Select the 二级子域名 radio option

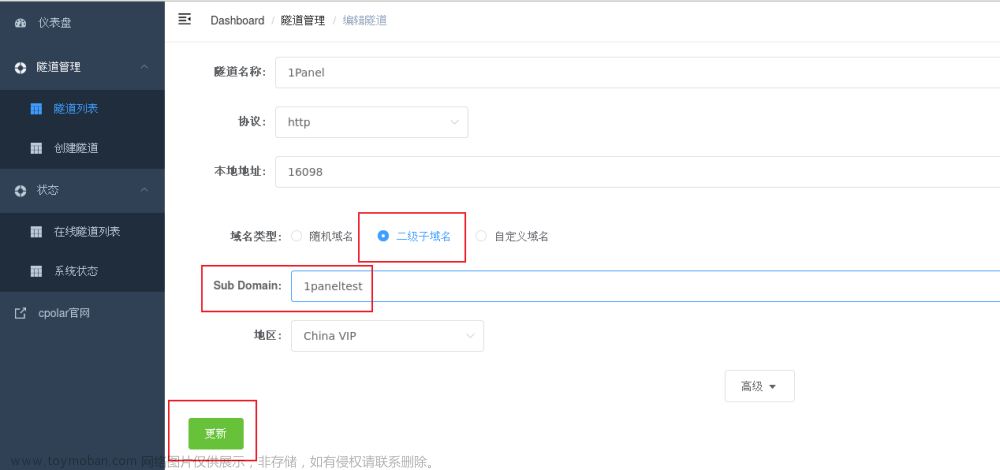tap(383, 236)
